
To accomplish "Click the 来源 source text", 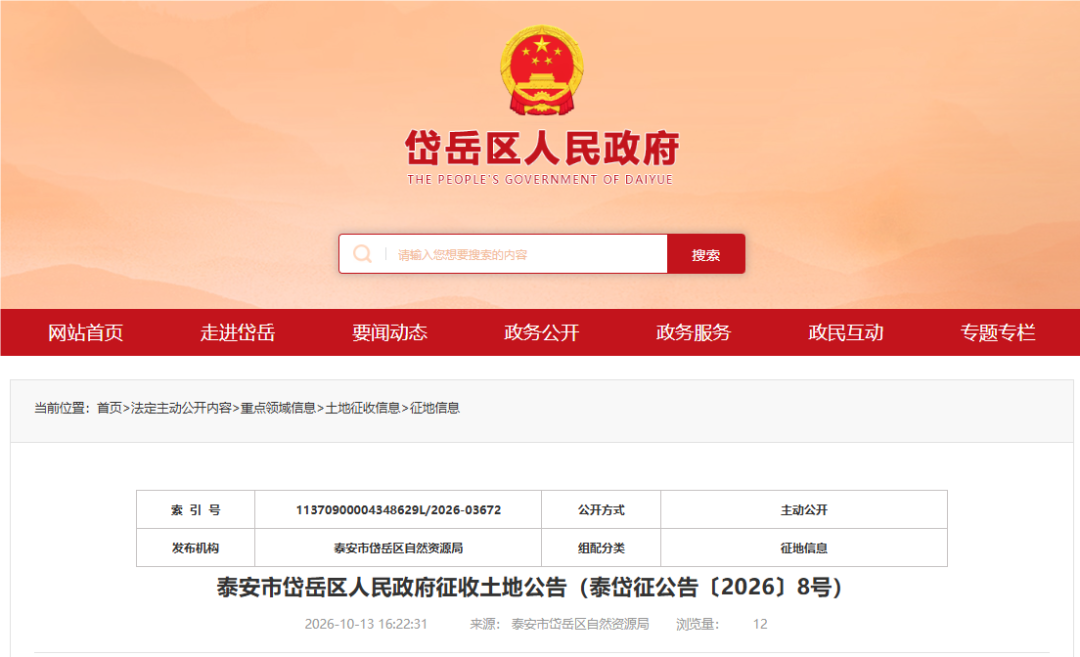I will 559,624.
